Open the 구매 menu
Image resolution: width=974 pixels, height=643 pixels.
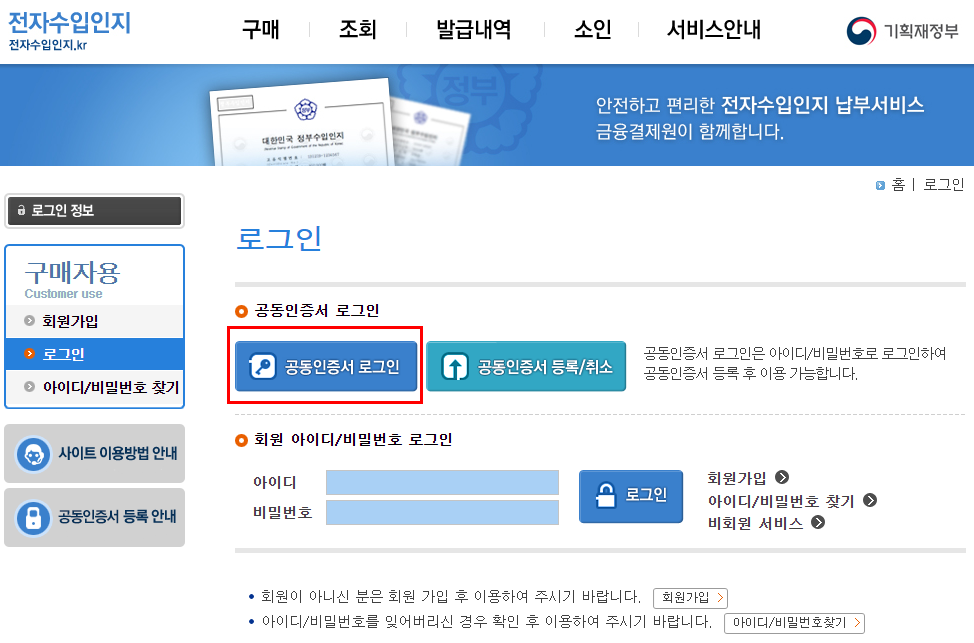[x=260, y=29]
